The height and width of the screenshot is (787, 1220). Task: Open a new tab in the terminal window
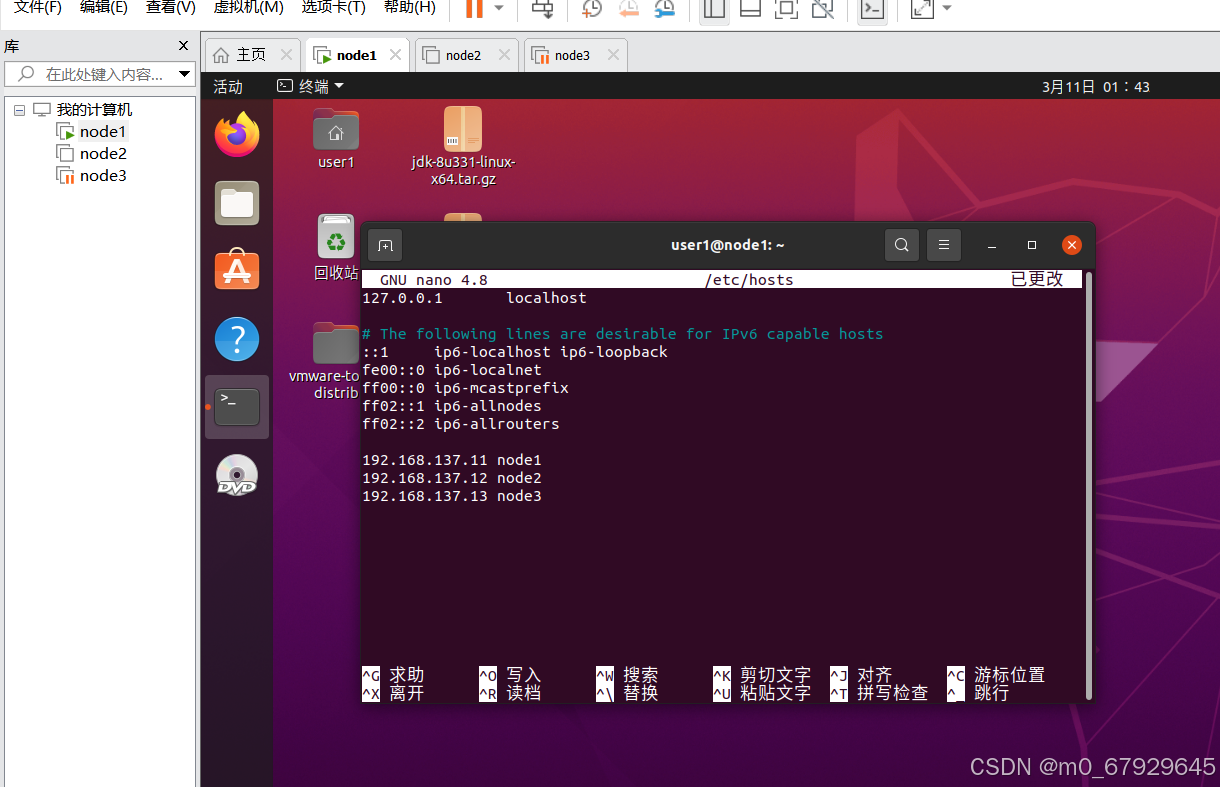point(385,245)
